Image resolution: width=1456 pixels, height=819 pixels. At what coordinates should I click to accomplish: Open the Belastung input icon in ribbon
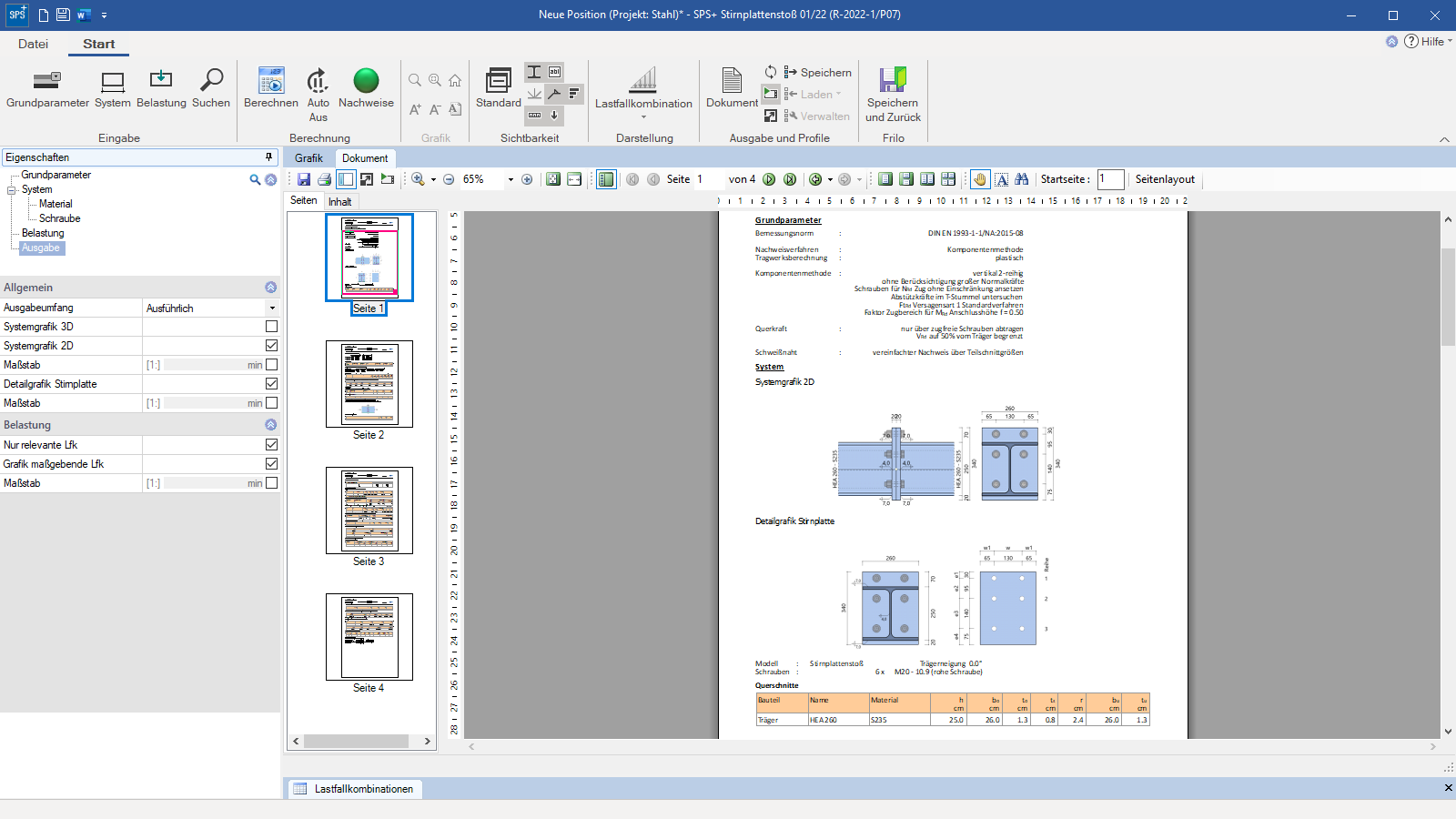[x=161, y=89]
